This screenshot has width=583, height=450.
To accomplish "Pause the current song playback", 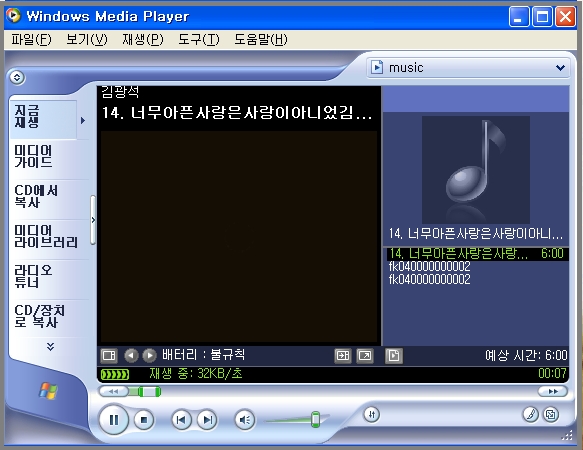I will [x=114, y=420].
